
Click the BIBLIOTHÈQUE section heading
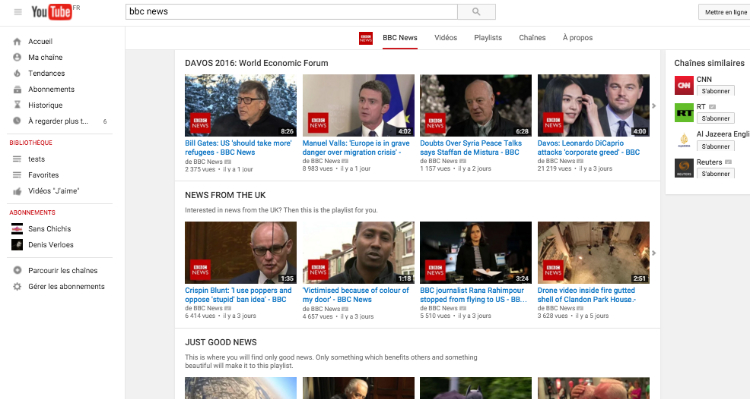(x=31, y=143)
